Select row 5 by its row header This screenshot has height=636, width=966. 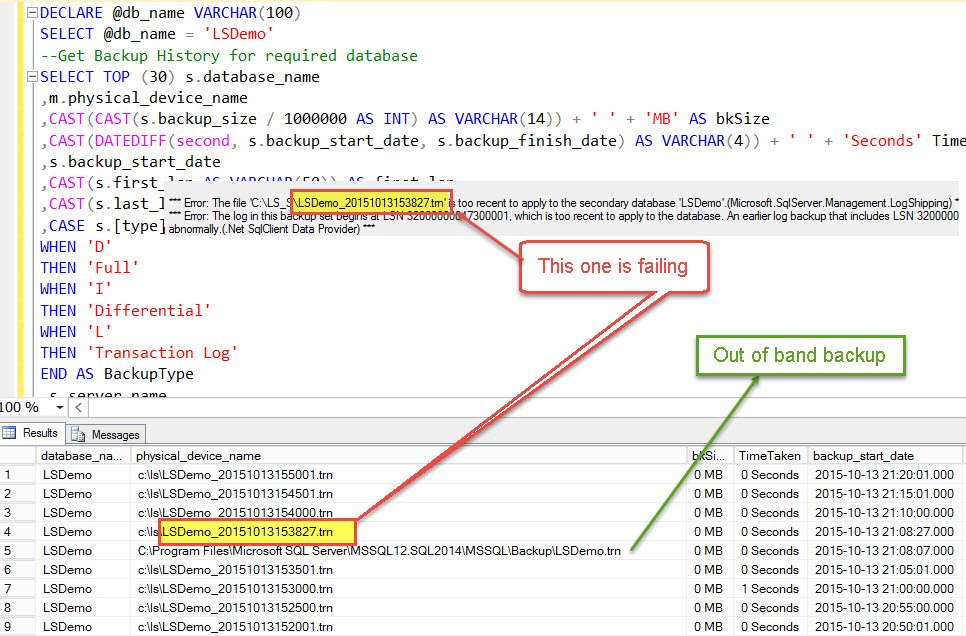[x=16, y=551]
